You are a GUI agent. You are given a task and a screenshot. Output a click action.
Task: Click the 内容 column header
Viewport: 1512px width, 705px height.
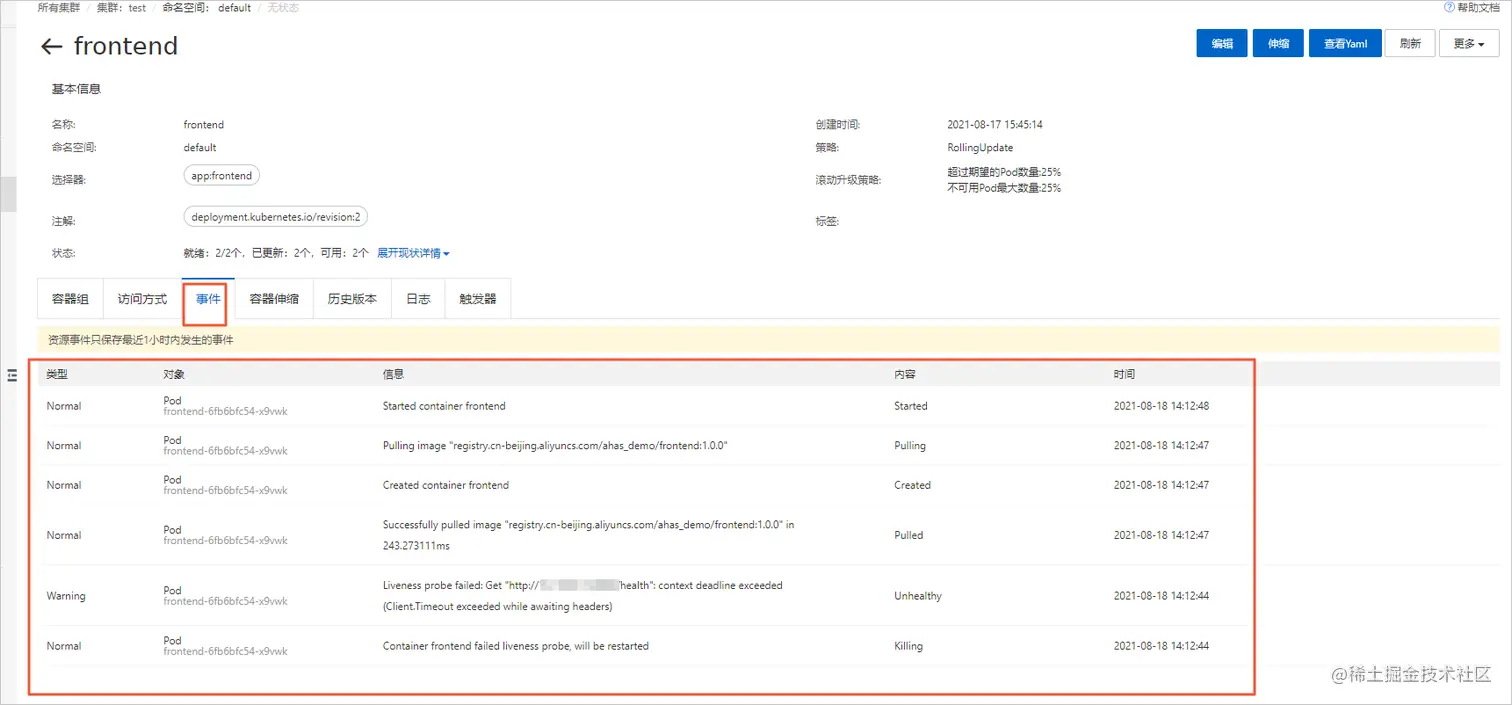tap(905, 374)
